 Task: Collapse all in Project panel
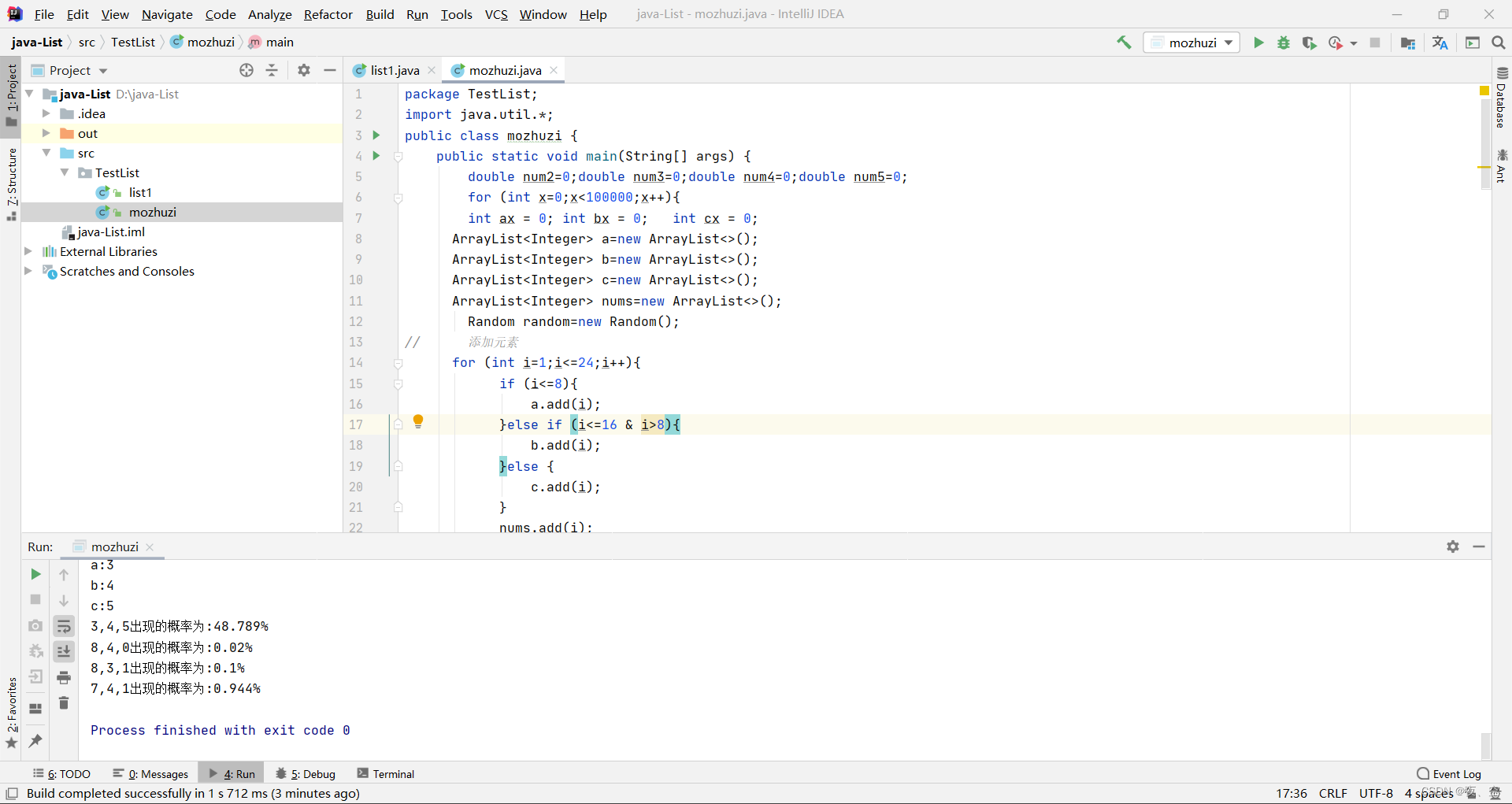click(272, 70)
